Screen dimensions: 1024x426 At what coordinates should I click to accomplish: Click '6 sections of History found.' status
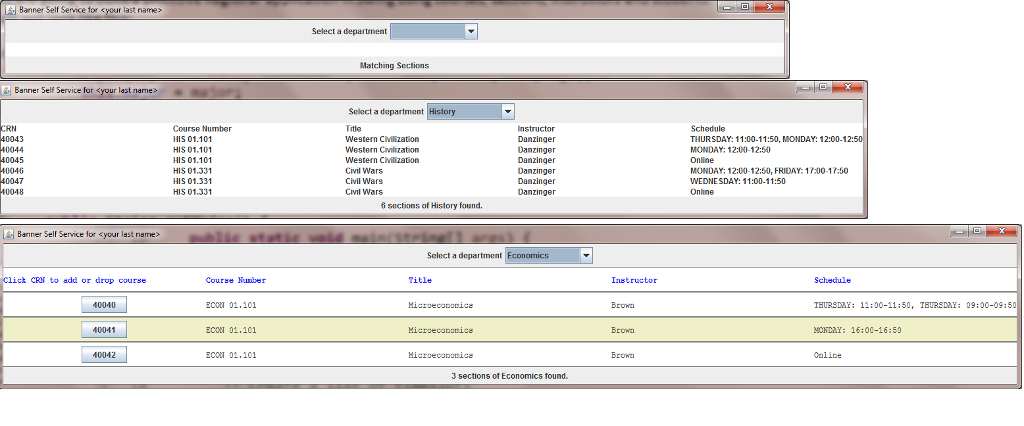432,206
